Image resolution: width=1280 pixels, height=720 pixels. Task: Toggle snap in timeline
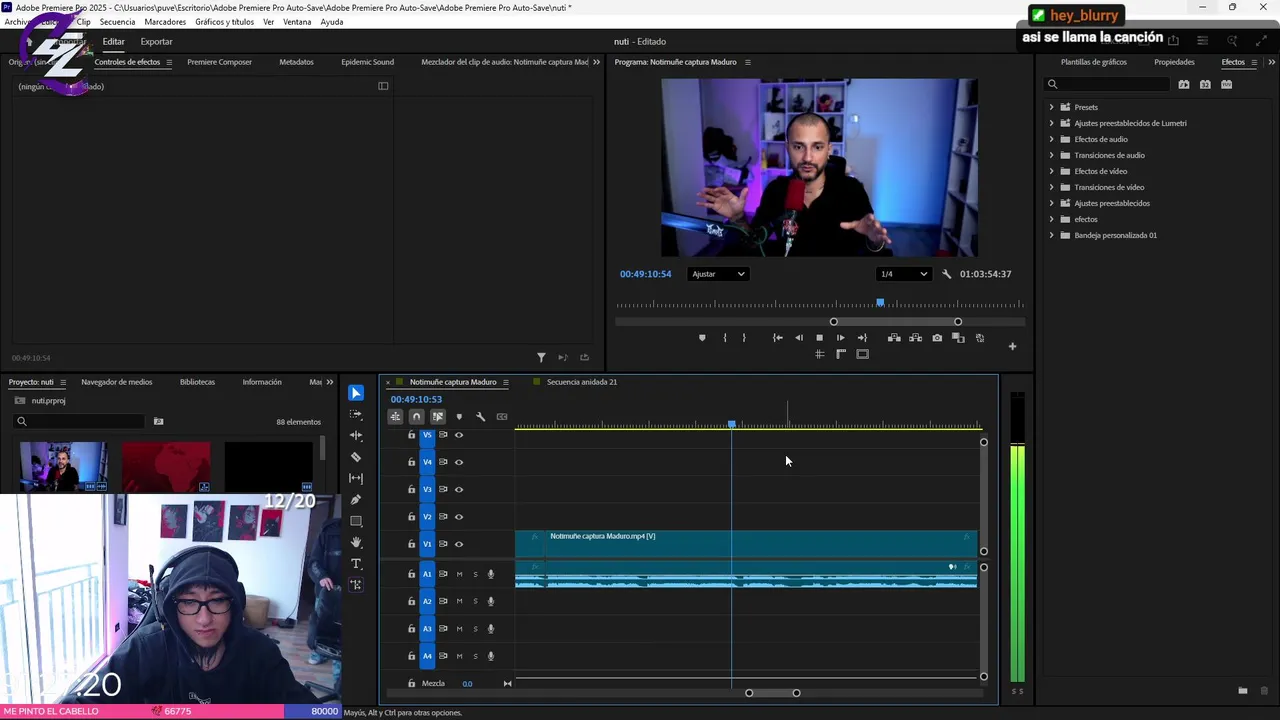click(x=417, y=417)
